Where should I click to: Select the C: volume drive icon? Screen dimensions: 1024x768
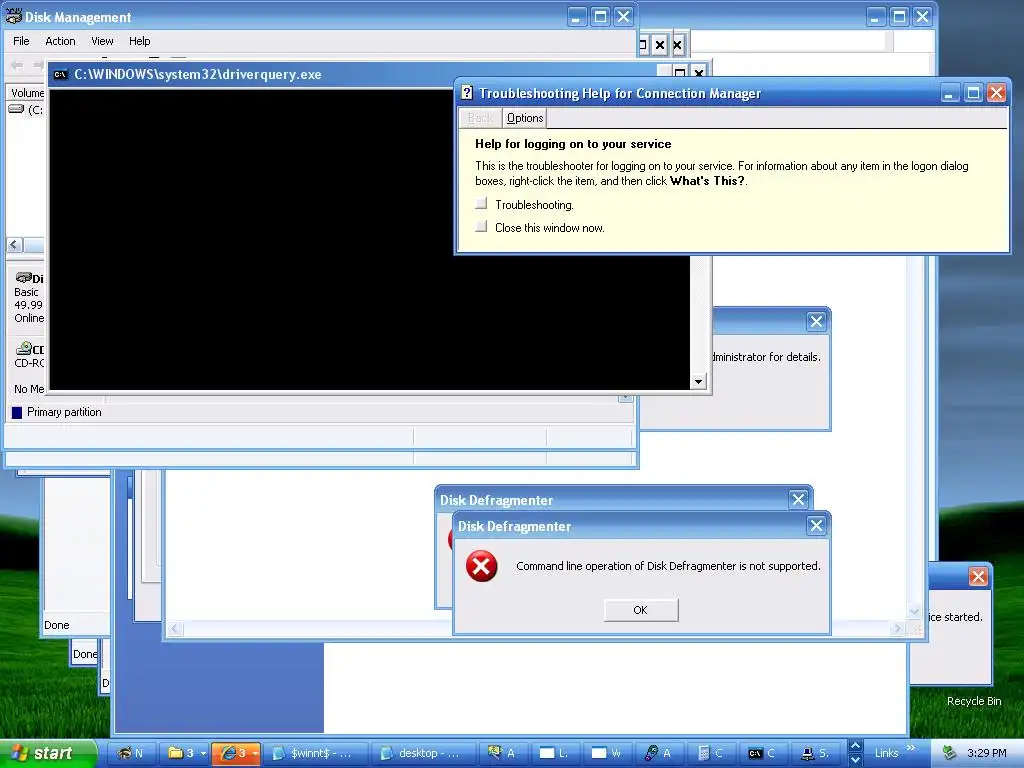(x=16, y=109)
